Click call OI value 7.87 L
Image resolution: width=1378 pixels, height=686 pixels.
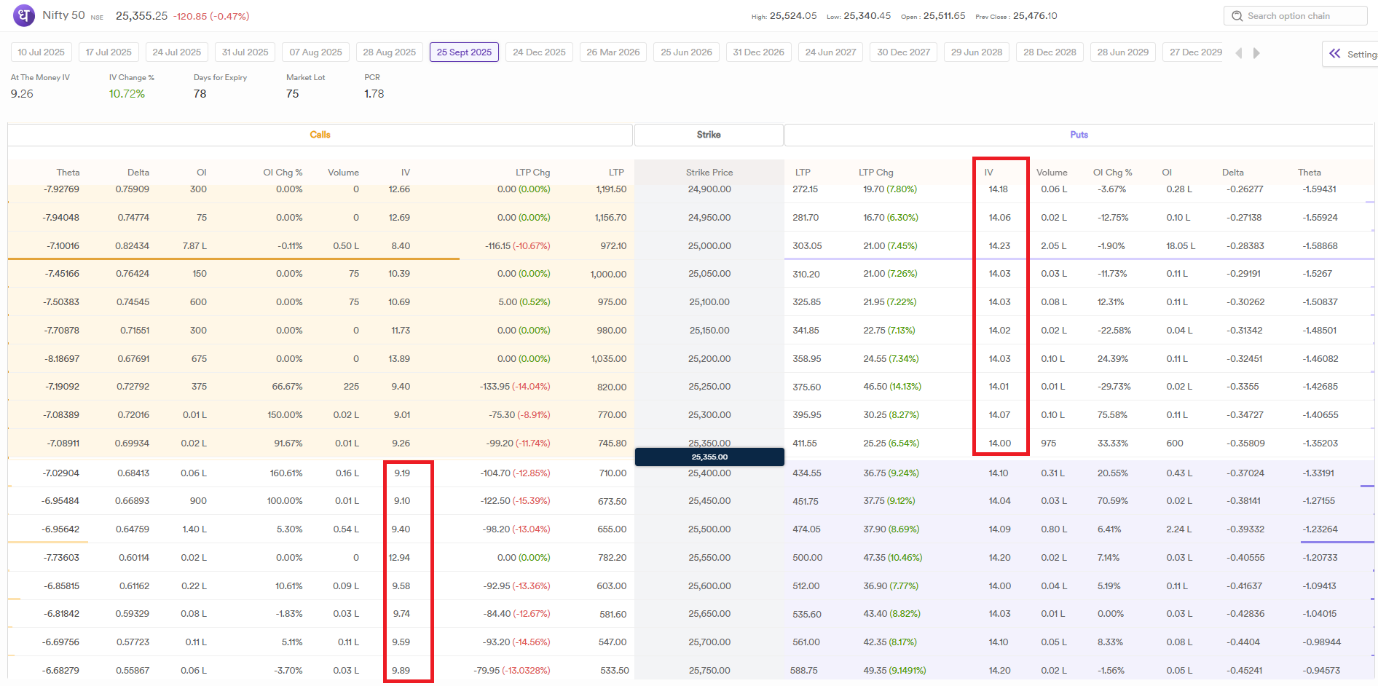click(x=192, y=245)
